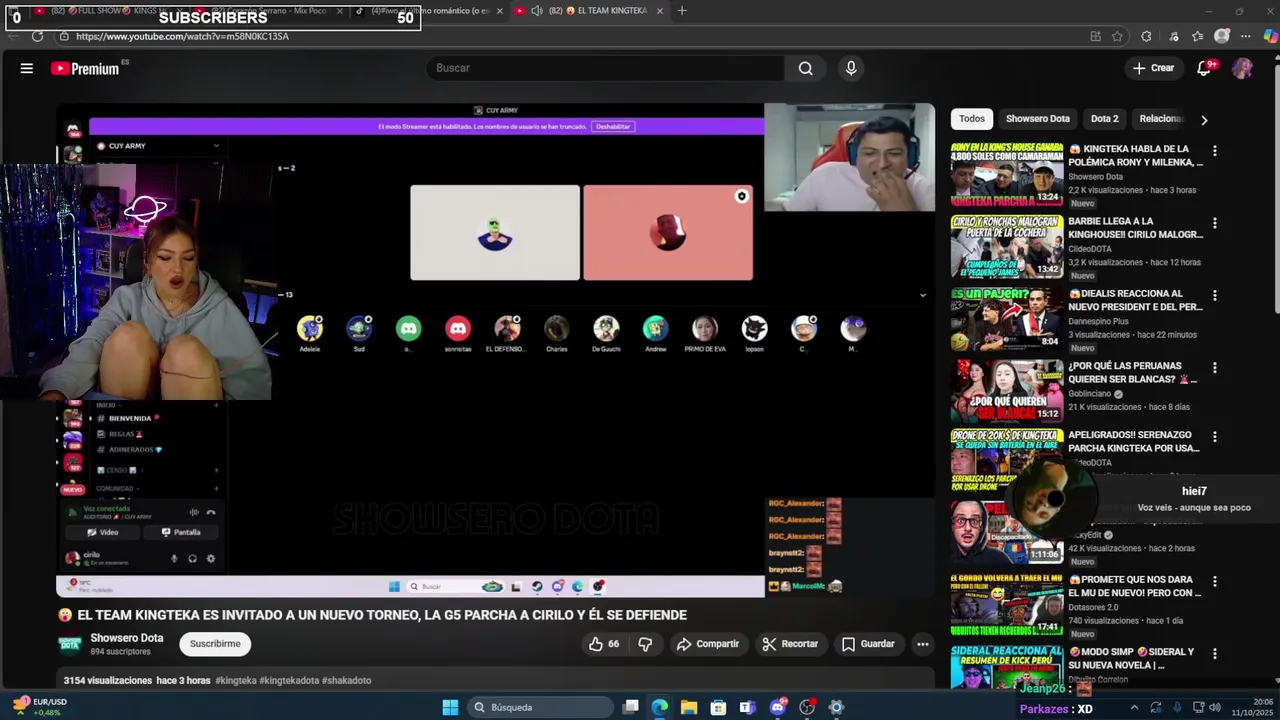This screenshot has width=1280, height=720.
Task: Click the Compartir button
Action: click(707, 644)
